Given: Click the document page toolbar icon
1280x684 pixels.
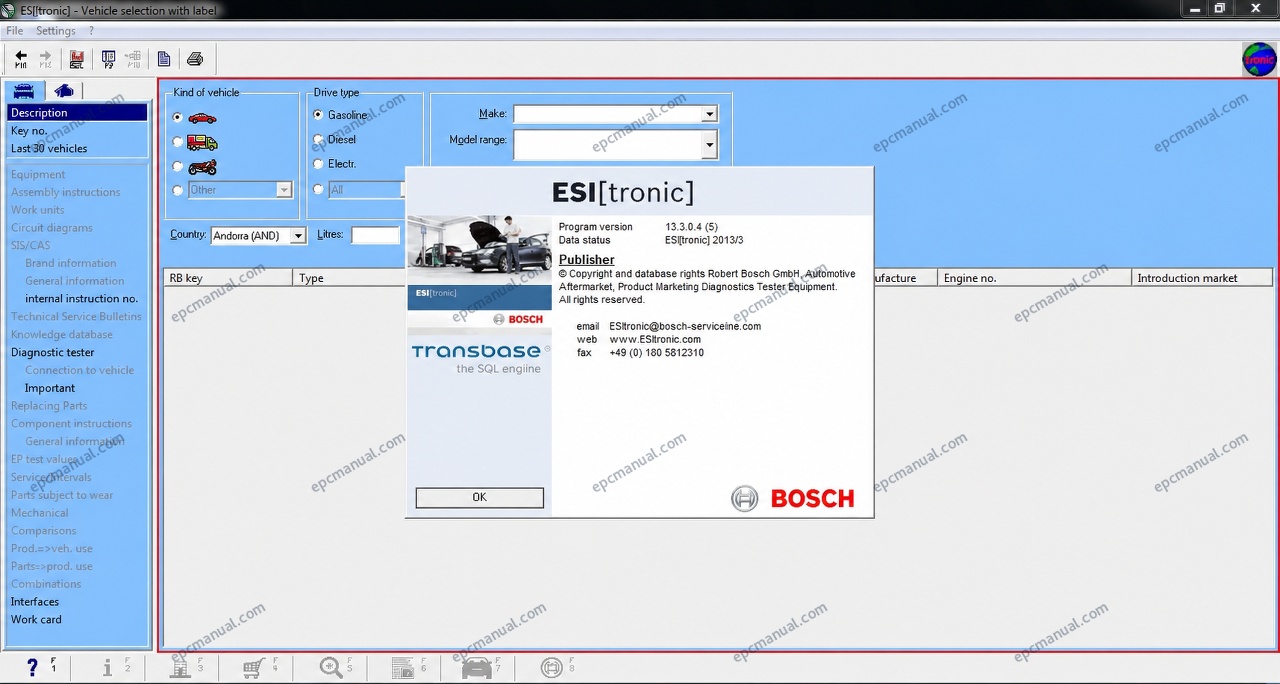Looking at the screenshot, I should pyautogui.click(x=164, y=59).
